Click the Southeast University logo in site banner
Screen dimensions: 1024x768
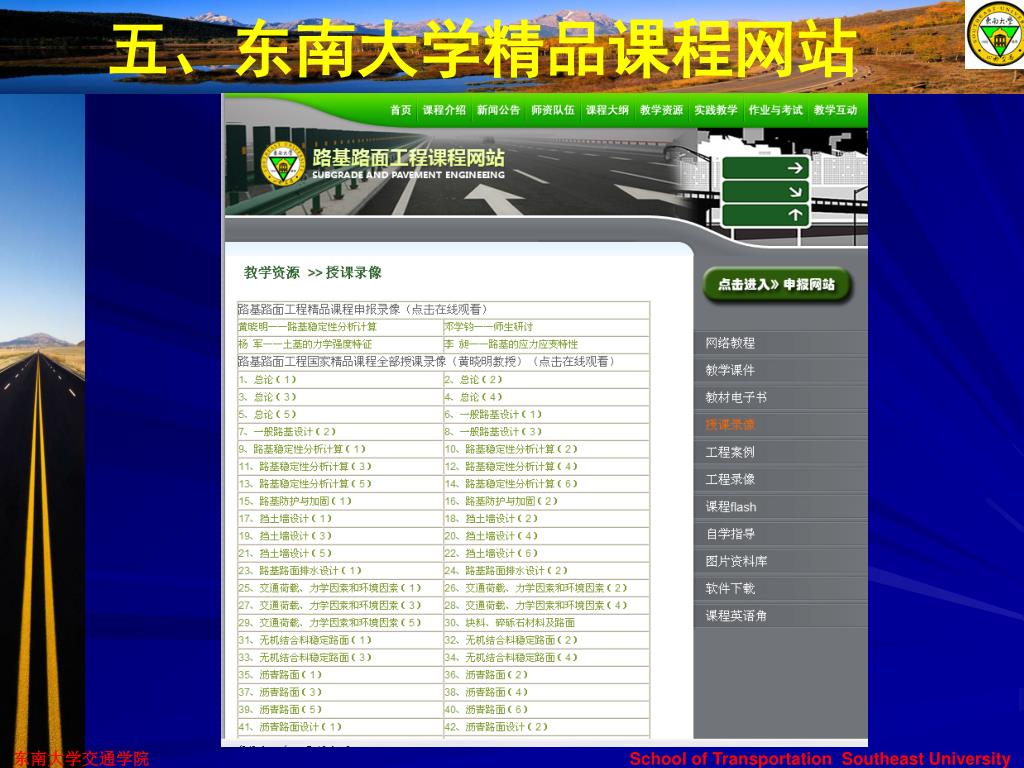pos(283,164)
